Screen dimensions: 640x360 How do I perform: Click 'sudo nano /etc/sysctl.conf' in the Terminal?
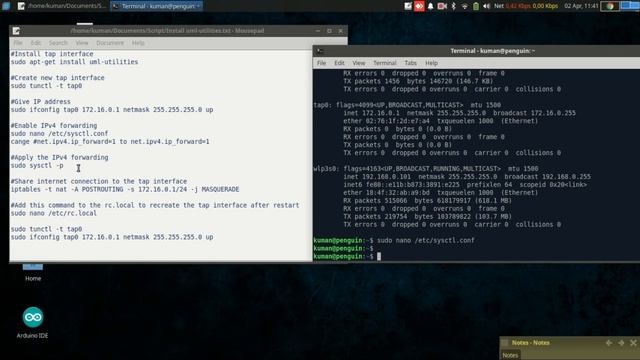(426, 240)
